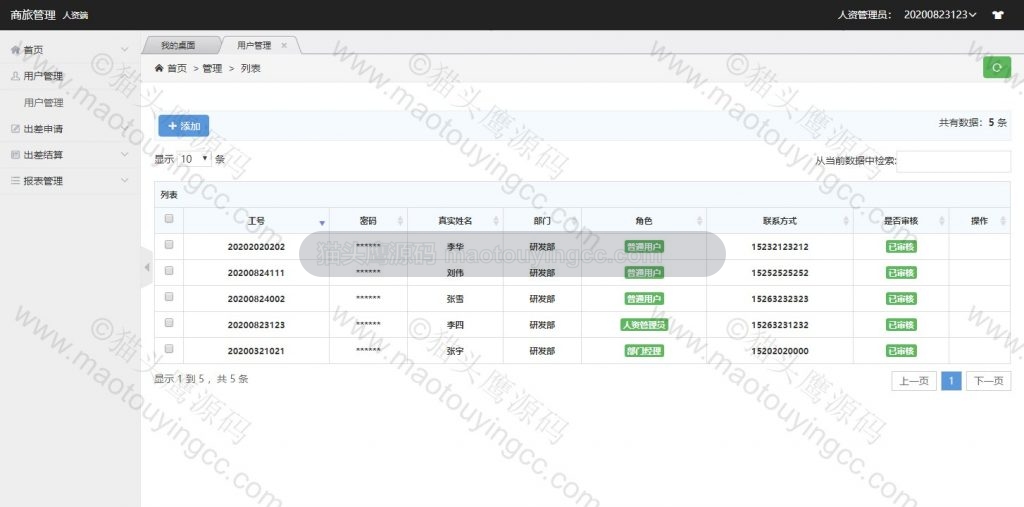
Task: Open the 用户管理 submenu item
Action: (44, 103)
